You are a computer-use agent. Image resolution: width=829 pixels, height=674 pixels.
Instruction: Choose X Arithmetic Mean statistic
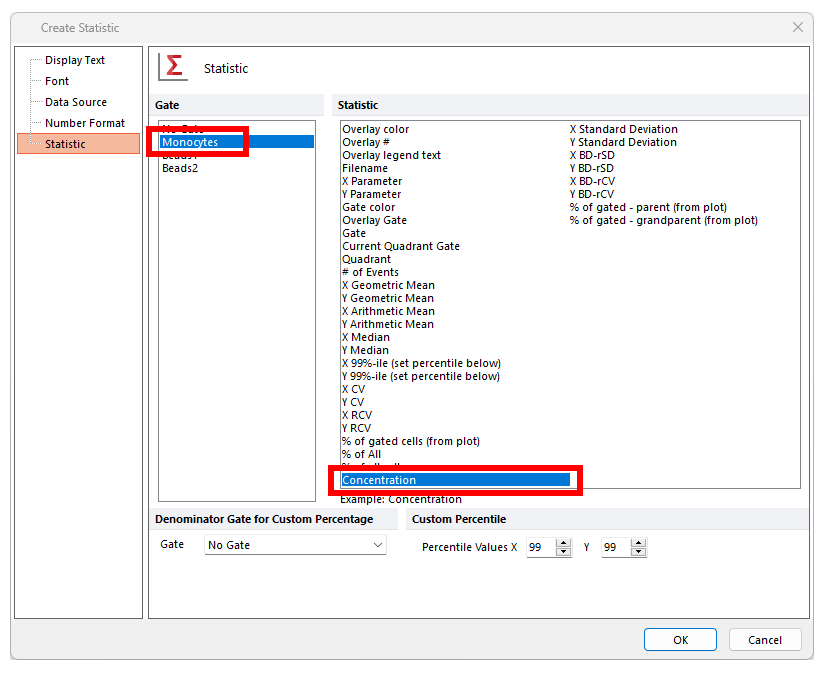(x=388, y=311)
